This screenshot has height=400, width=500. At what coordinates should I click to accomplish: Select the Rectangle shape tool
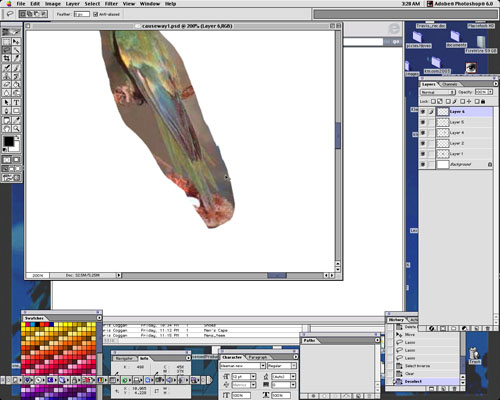pyautogui.click(x=16, y=111)
